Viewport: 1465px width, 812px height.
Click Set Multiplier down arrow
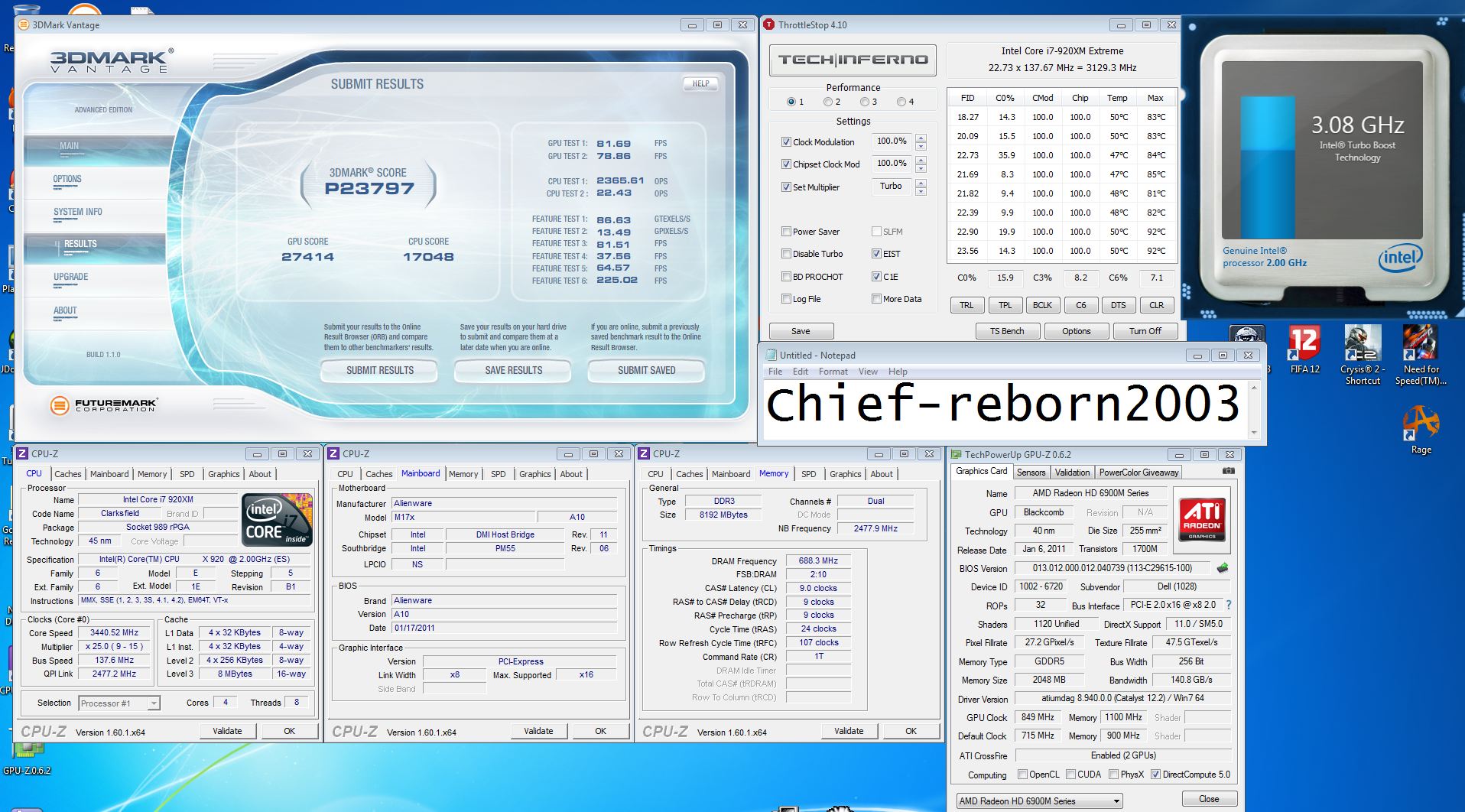click(921, 191)
